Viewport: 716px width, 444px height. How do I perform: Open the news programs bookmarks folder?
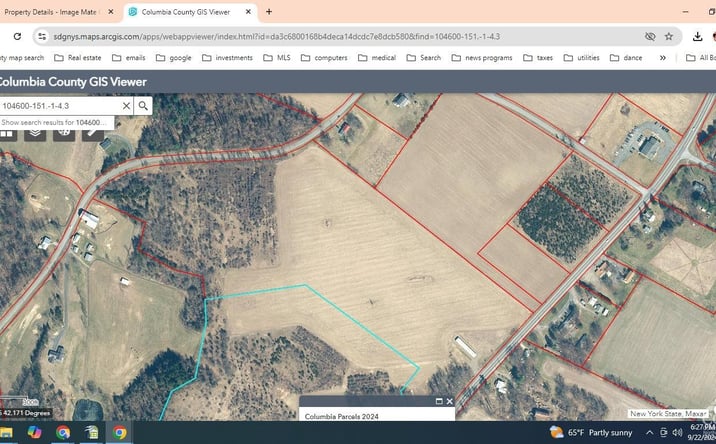point(482,58)
